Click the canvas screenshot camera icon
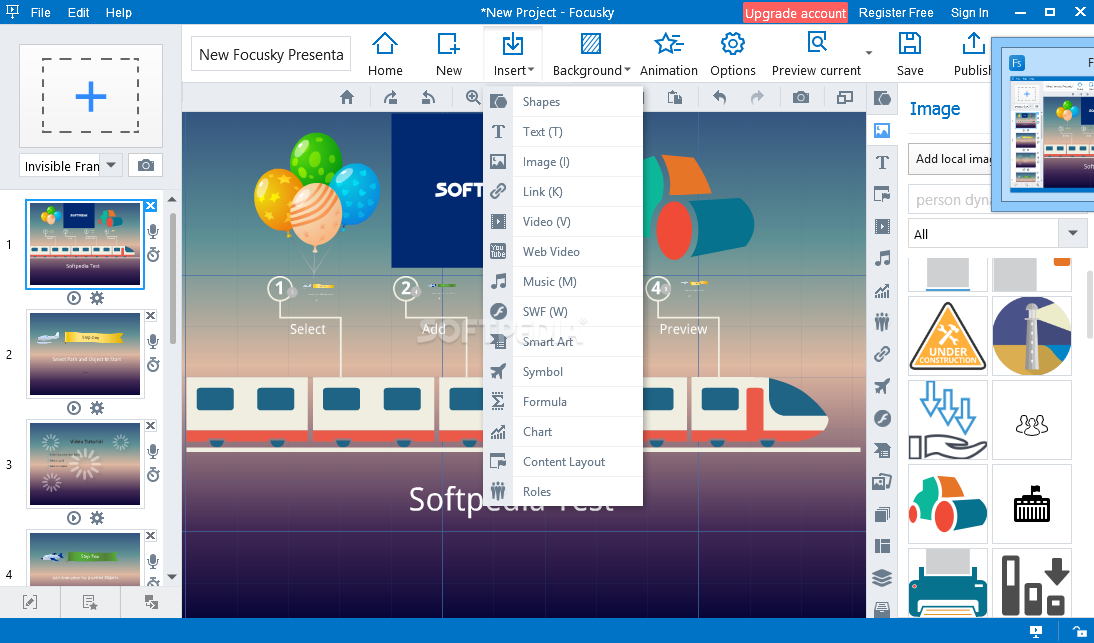1094x643 pixels. tap(801, 98)
